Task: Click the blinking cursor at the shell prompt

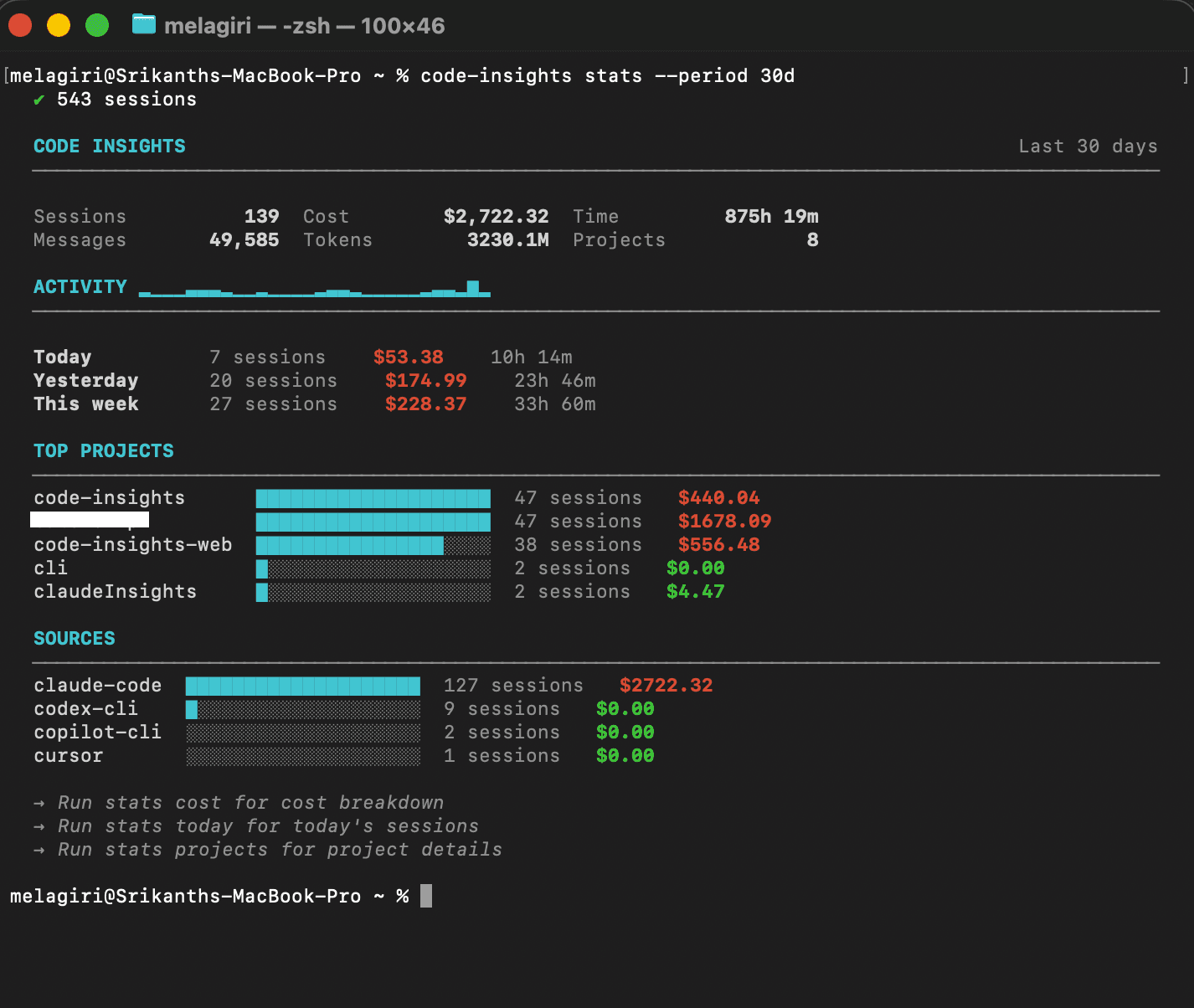Action: click(427, 895)
